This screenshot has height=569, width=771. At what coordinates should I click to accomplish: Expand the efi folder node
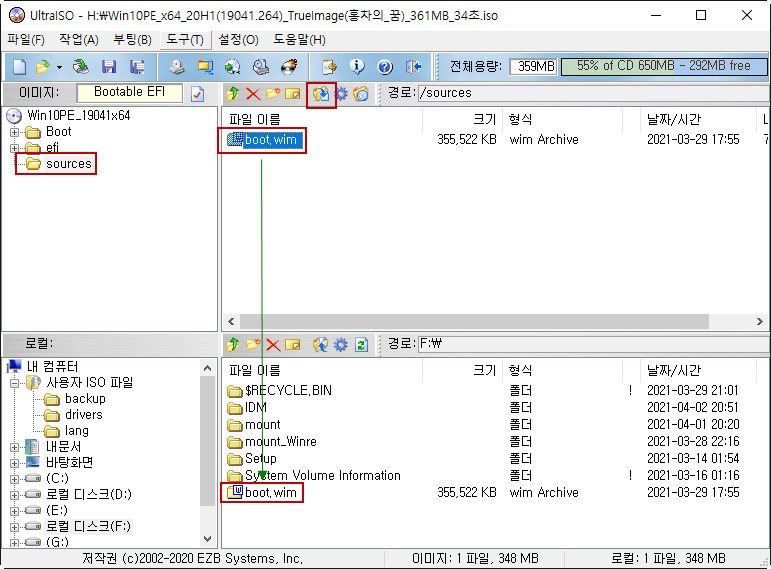click(14, 148)
